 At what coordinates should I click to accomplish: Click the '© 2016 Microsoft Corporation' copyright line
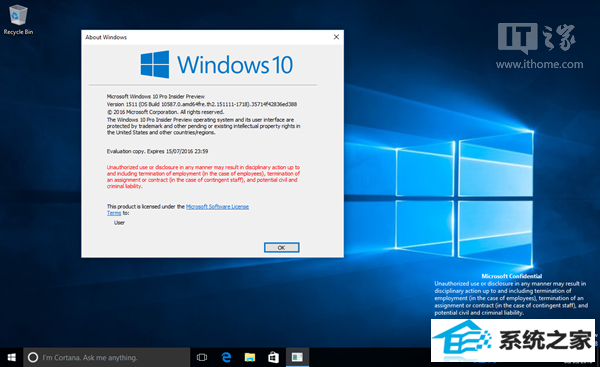[x=165, y=112]
